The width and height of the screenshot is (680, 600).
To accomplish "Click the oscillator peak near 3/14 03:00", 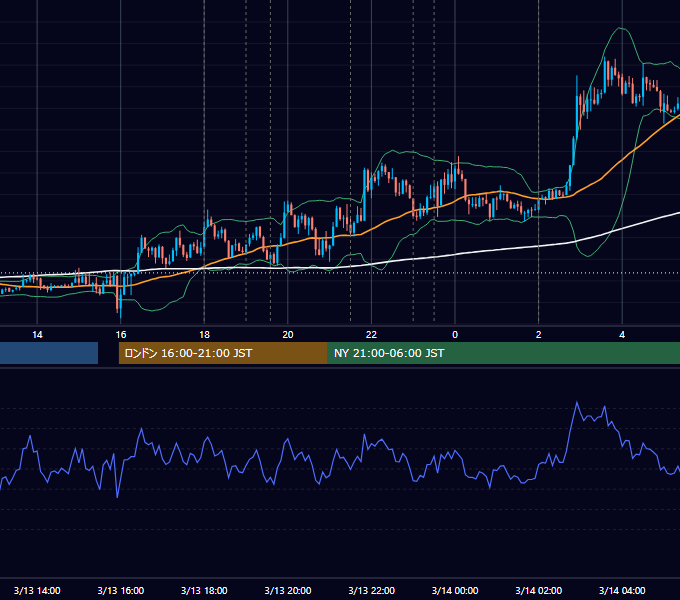I will (x=577, y=403).
